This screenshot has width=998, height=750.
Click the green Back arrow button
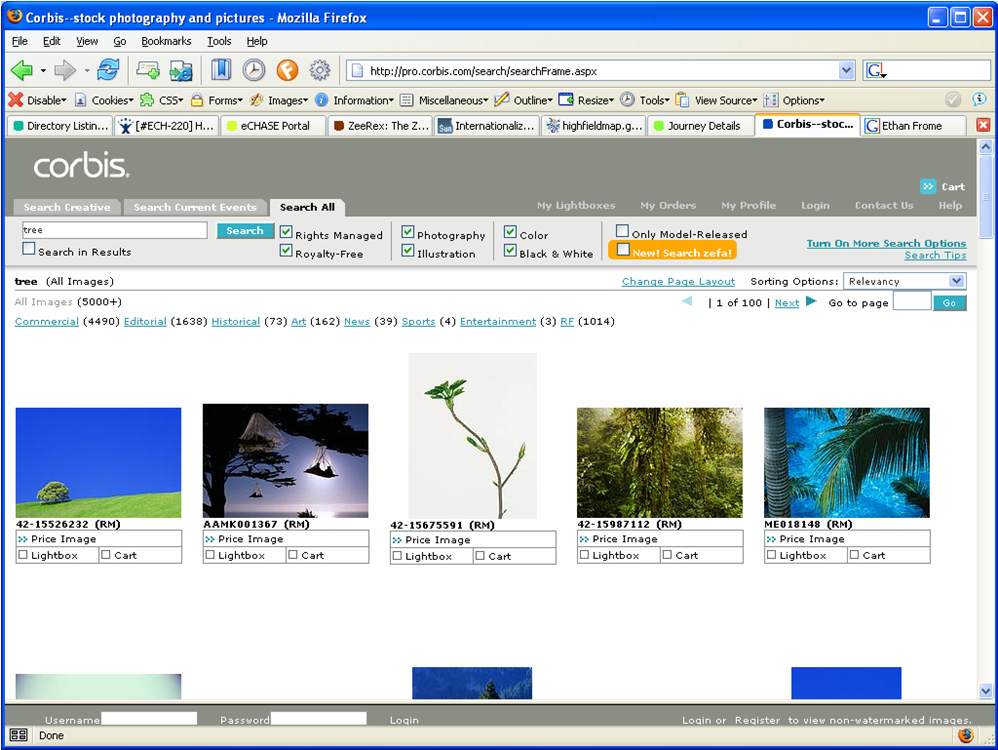pyautogui.click(x=21, y=70)
